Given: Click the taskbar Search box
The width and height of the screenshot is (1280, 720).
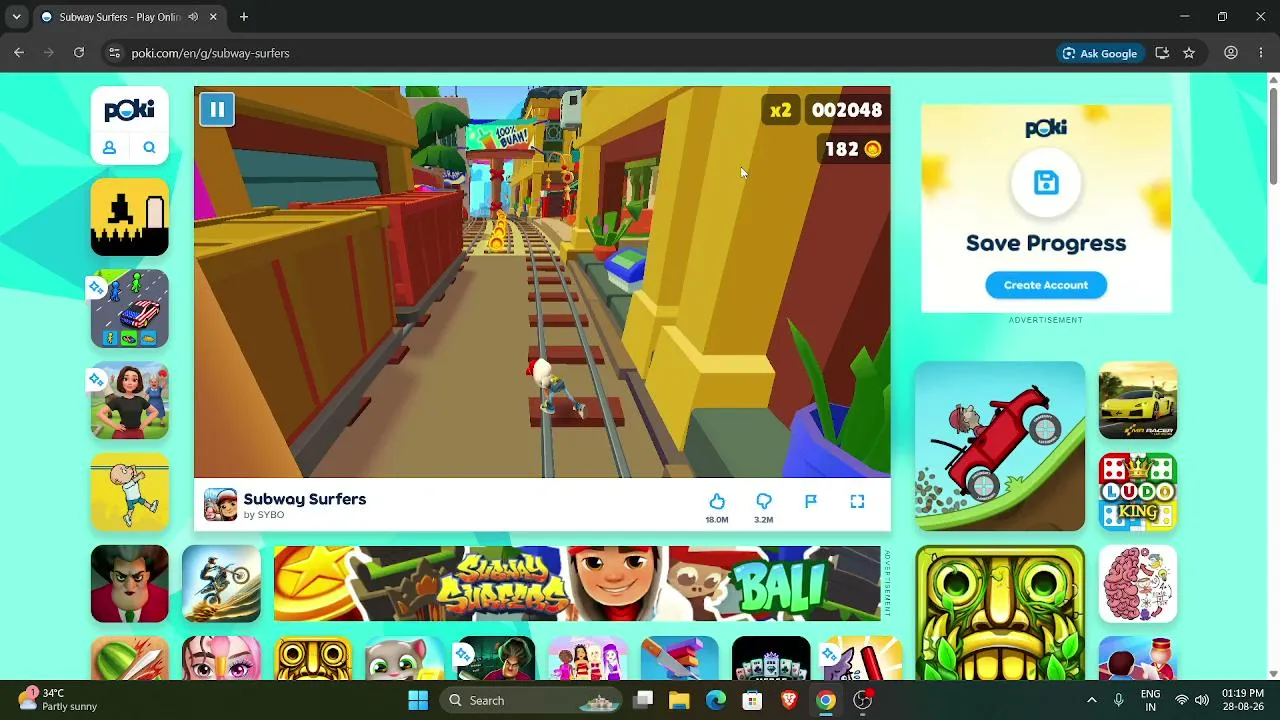Looking at the screenshot, I should point(530,700).
